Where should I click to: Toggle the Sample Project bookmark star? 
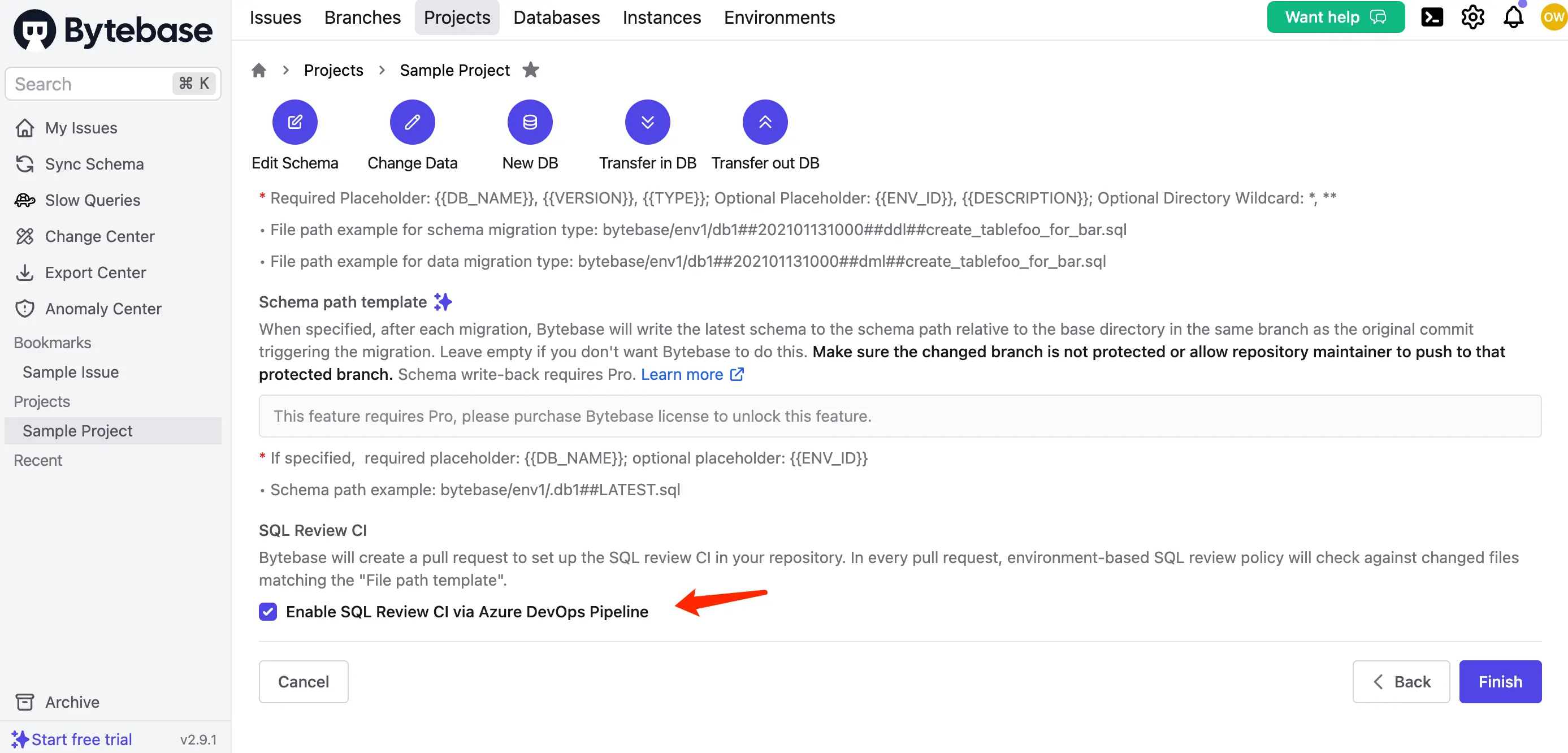(x=531, y=70)
